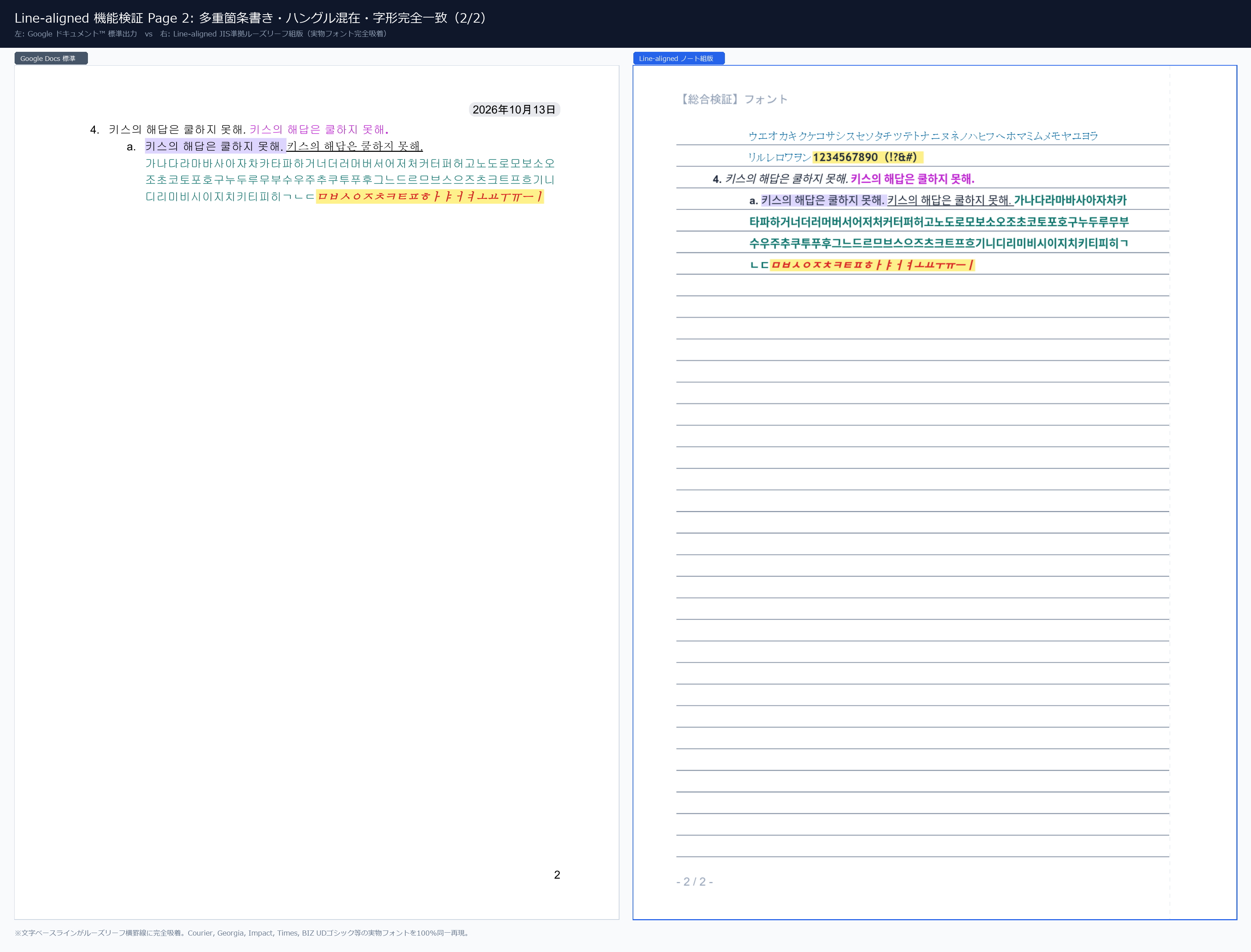Click the page title Line-aligned 機能検証 Page 2
This screenshot has height=952, width=1251.
click(x=250, y=18)
